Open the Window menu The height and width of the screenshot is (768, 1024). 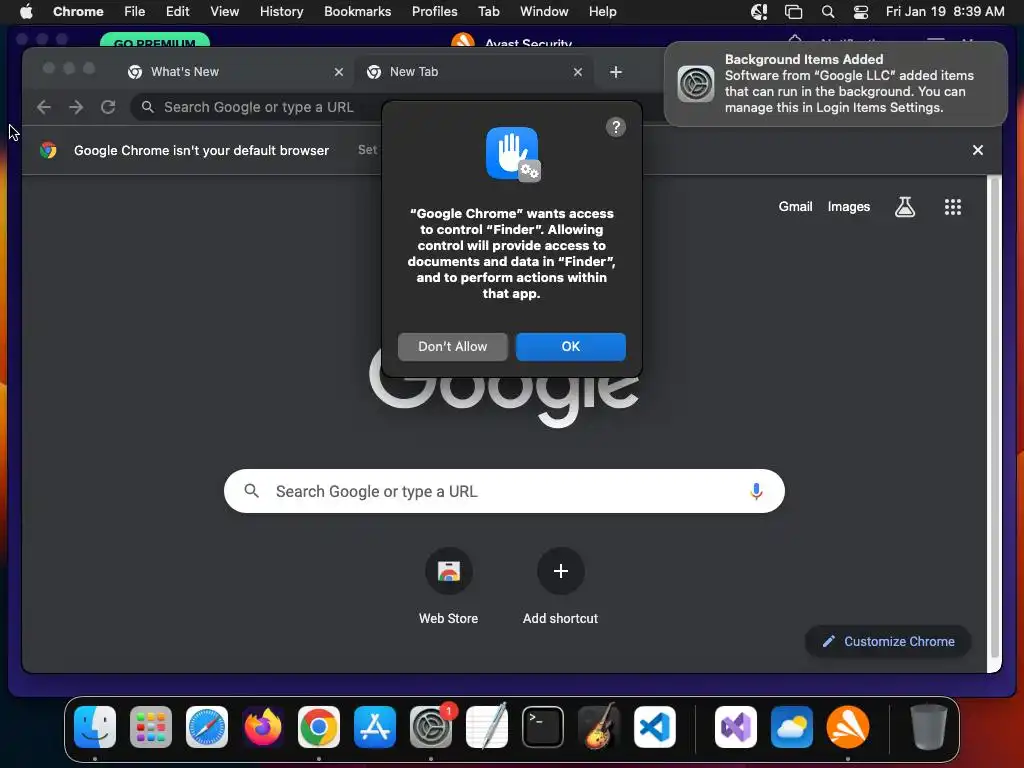[x=544, y=11]
